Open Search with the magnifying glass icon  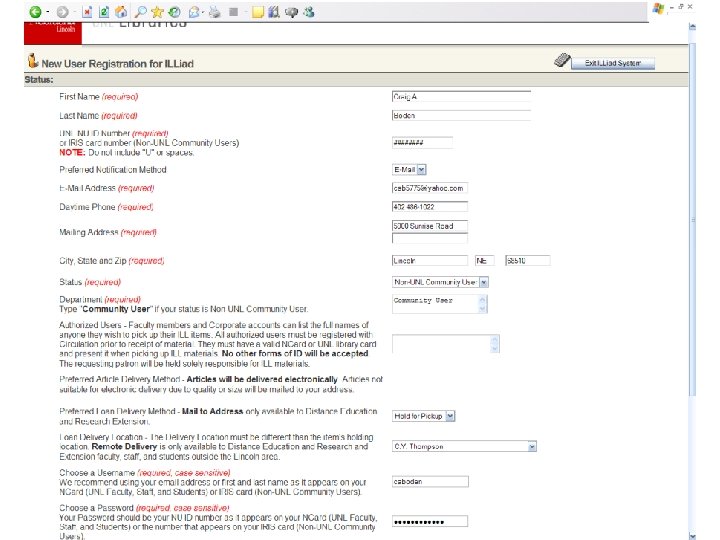[141, 12]
